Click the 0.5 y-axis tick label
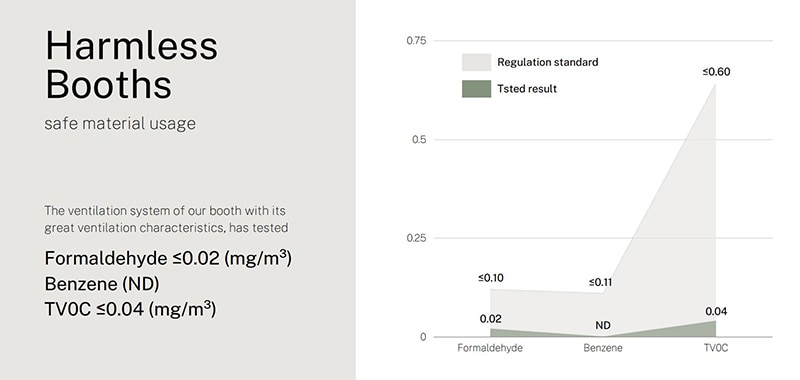Screen dimensions: 800x380 pyautogui.click(x=419, y=139)
